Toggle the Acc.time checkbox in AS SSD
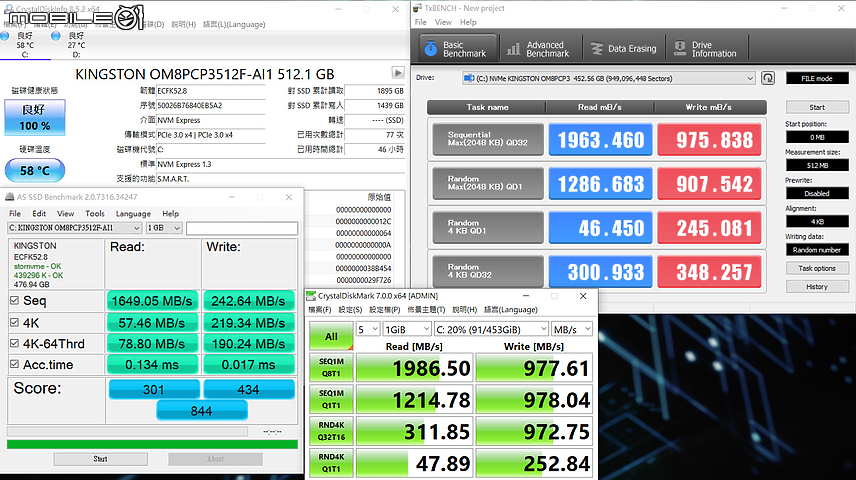The width and height of the screenshot is (856, 480). 15,364
